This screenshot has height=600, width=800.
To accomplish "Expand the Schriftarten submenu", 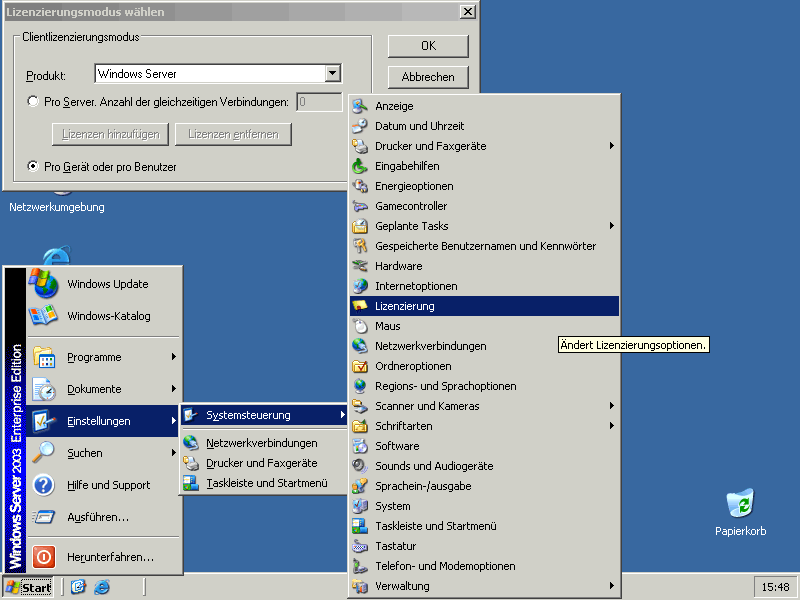I will pyautogui.click(x=612, y=426).
